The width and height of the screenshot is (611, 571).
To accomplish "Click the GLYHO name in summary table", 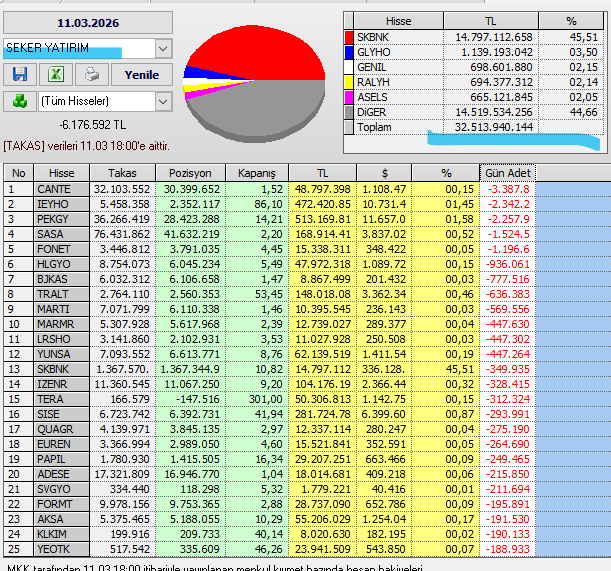I will coord(374,52).
